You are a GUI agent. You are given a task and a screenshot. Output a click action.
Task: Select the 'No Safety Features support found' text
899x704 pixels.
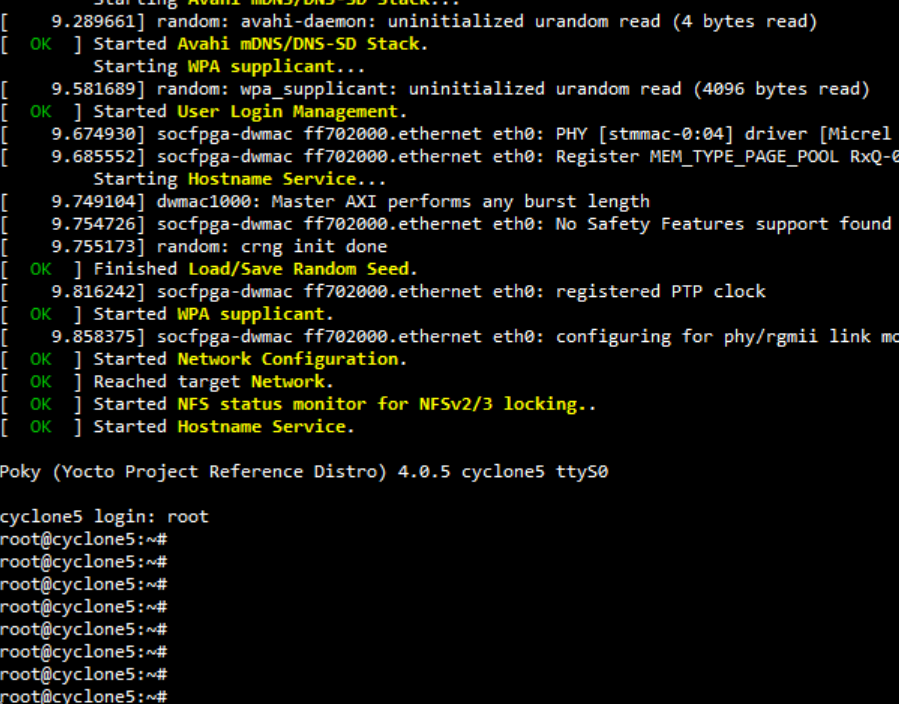(723, 224)
